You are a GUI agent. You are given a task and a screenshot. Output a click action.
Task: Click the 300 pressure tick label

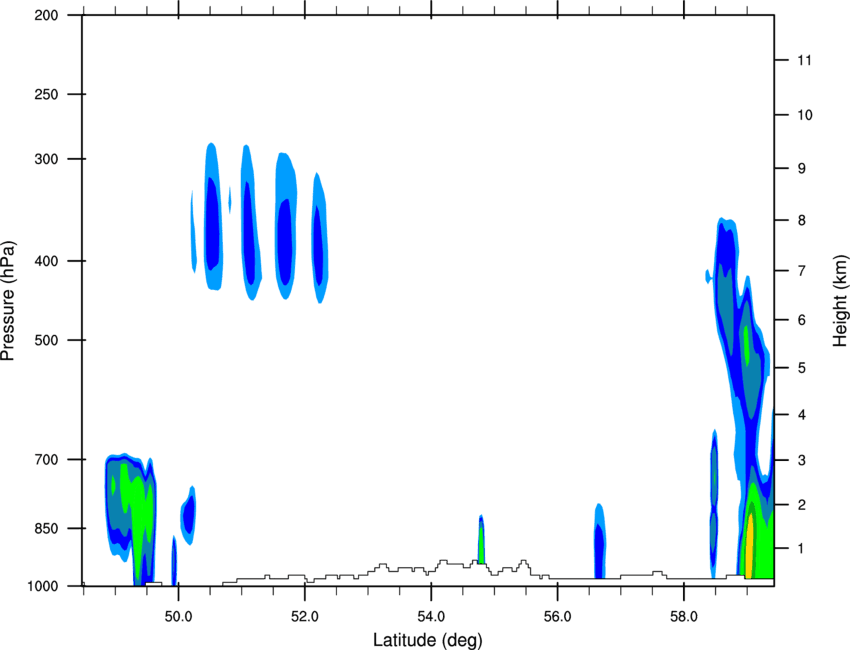point(46,159)
